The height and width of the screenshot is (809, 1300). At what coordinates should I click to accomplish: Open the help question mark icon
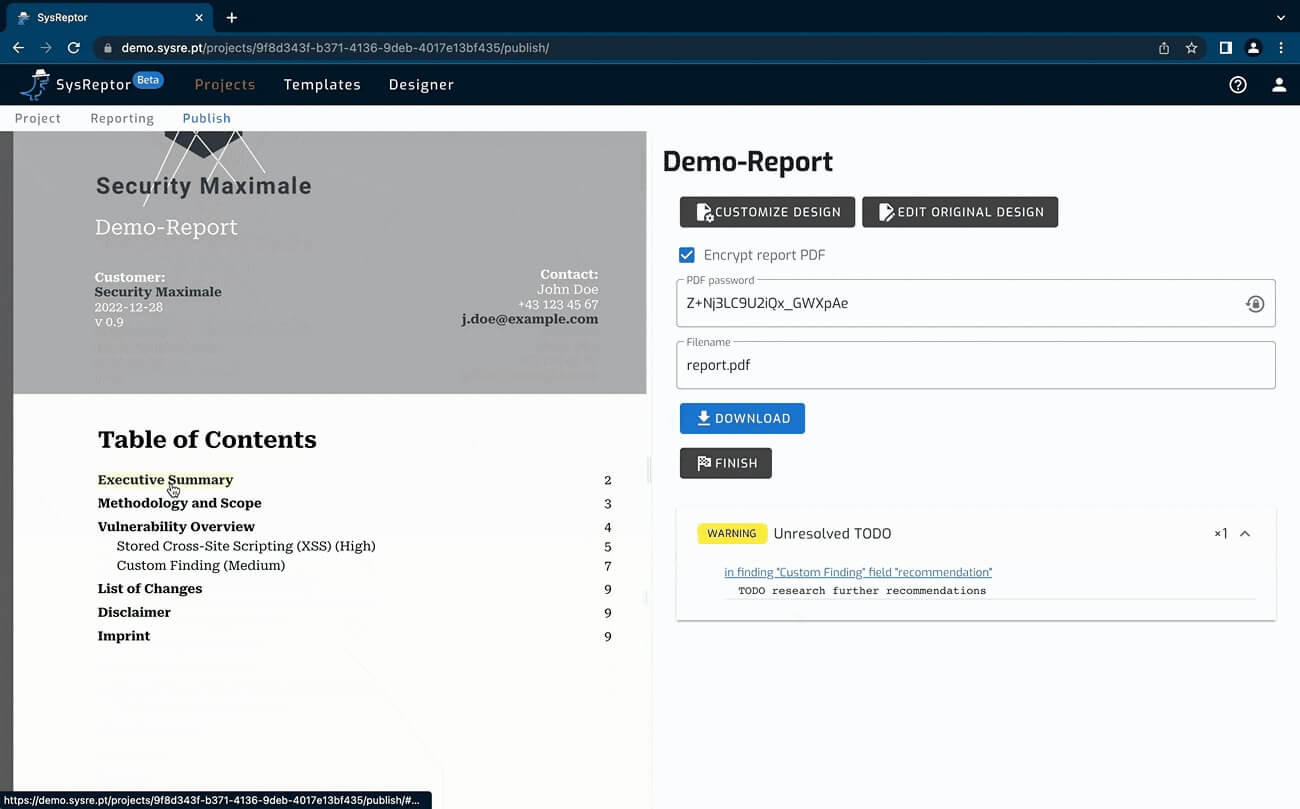(1238, 85)
